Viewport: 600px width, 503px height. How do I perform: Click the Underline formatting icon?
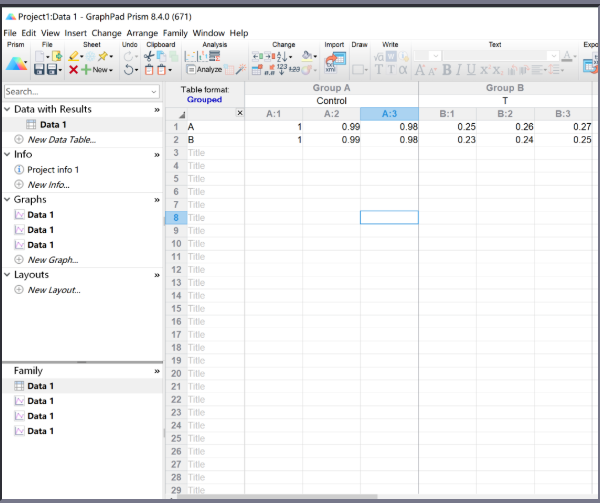click(x=471, y=70)
